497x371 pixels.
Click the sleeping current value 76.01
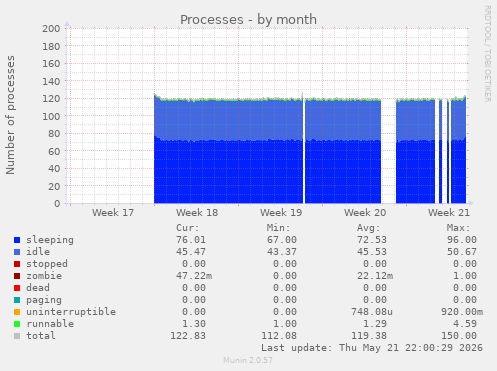tap(191, 240)
